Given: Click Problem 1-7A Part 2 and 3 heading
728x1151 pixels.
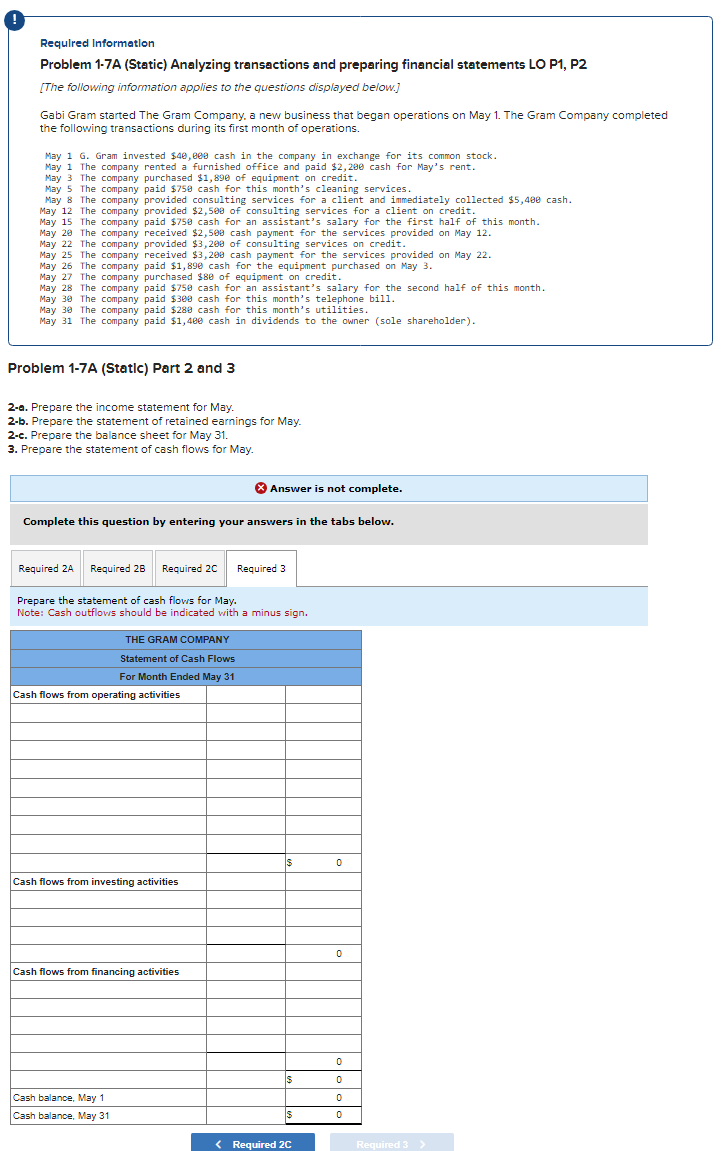Looking at the screenshot, I should click(x=121, y=368).
